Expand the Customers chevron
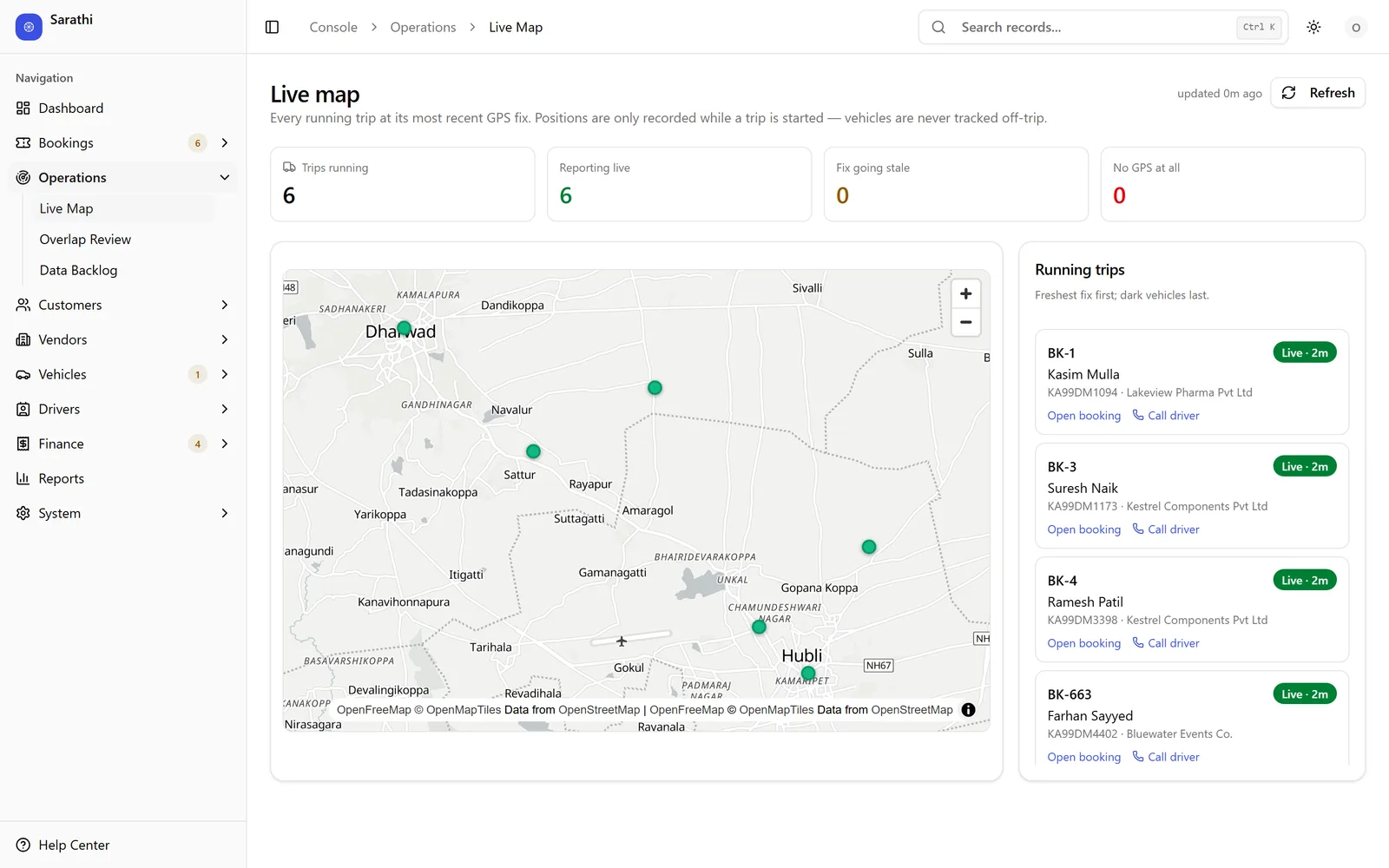The image size is (1389, 868). point(225,306)
